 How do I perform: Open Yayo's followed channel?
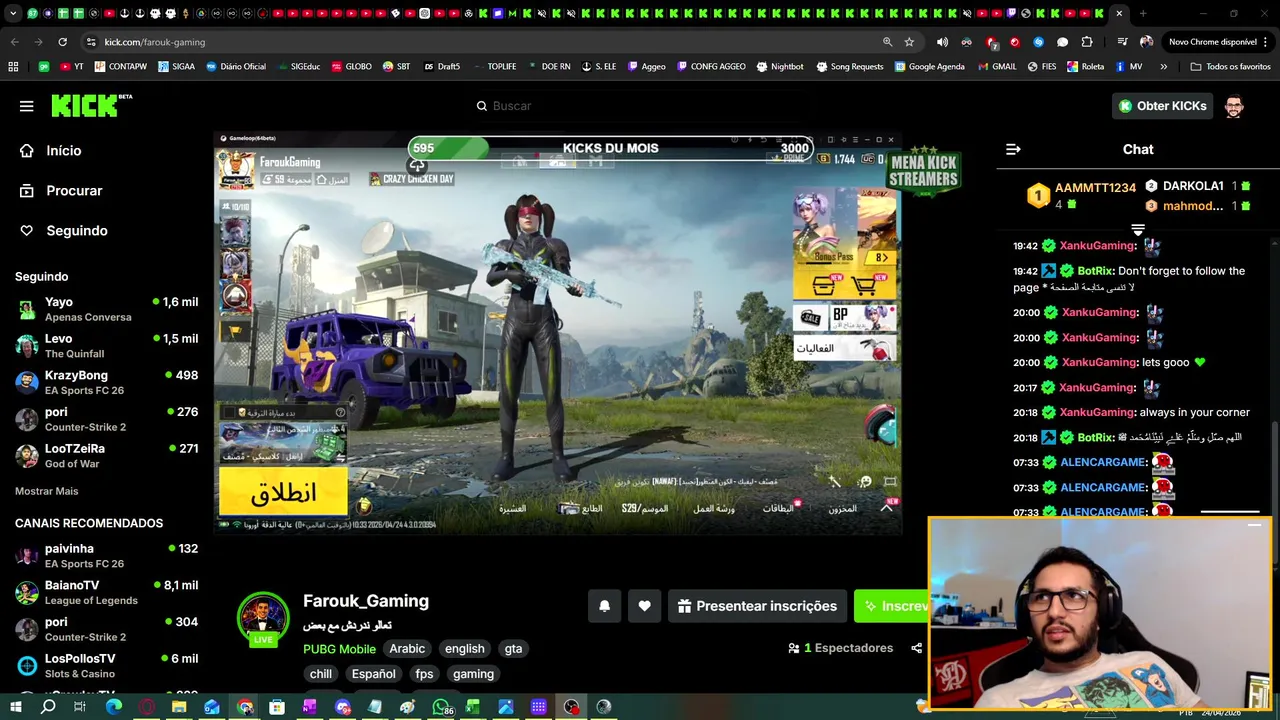point(106,309)
